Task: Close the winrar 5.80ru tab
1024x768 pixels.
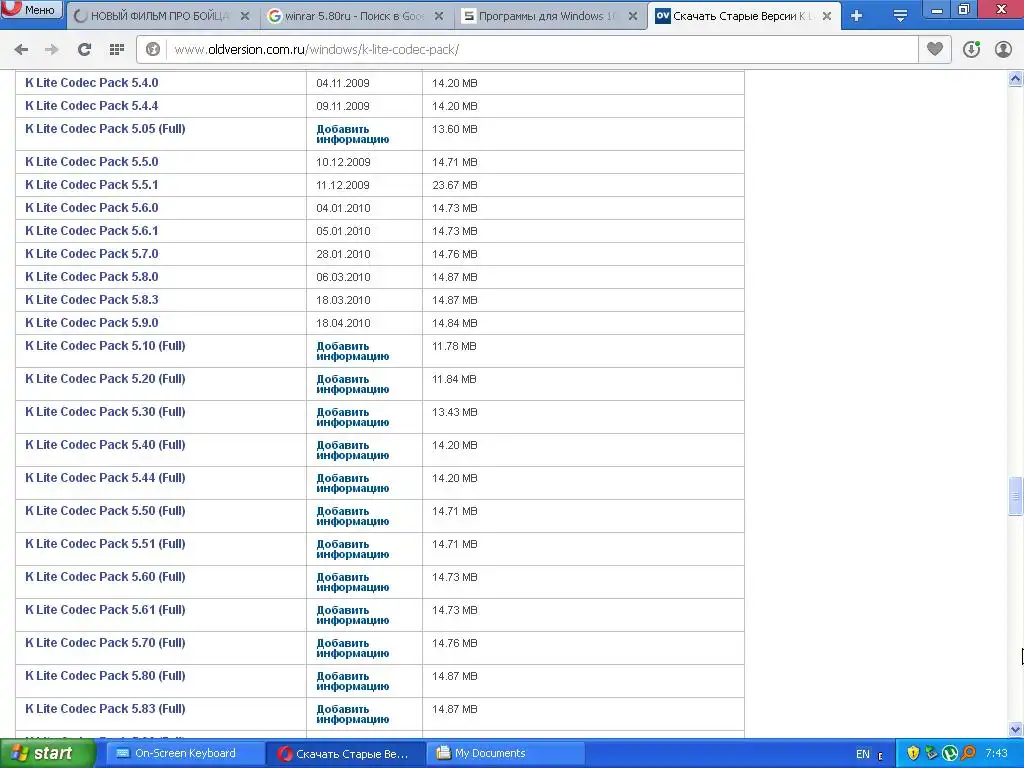Action: pos(439,16)
